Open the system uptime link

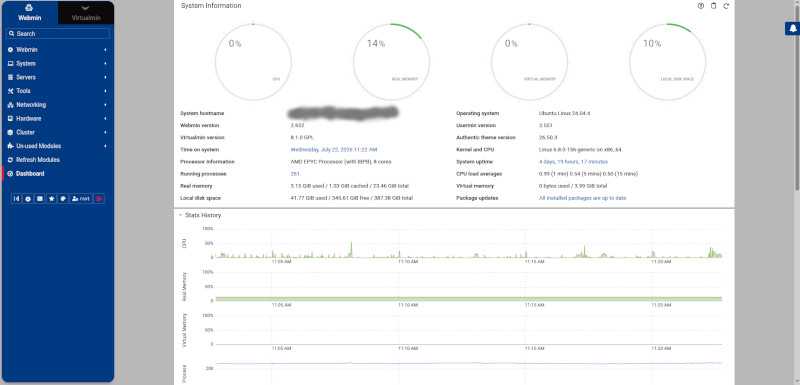(573, 162)
